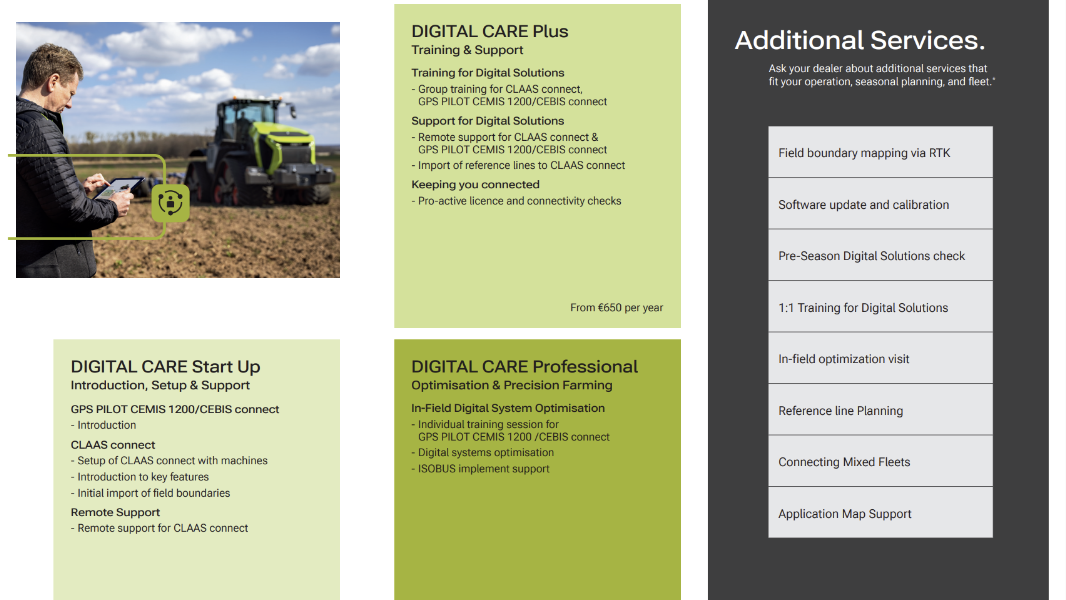Click Remote Support subheading

coord(115,512)
